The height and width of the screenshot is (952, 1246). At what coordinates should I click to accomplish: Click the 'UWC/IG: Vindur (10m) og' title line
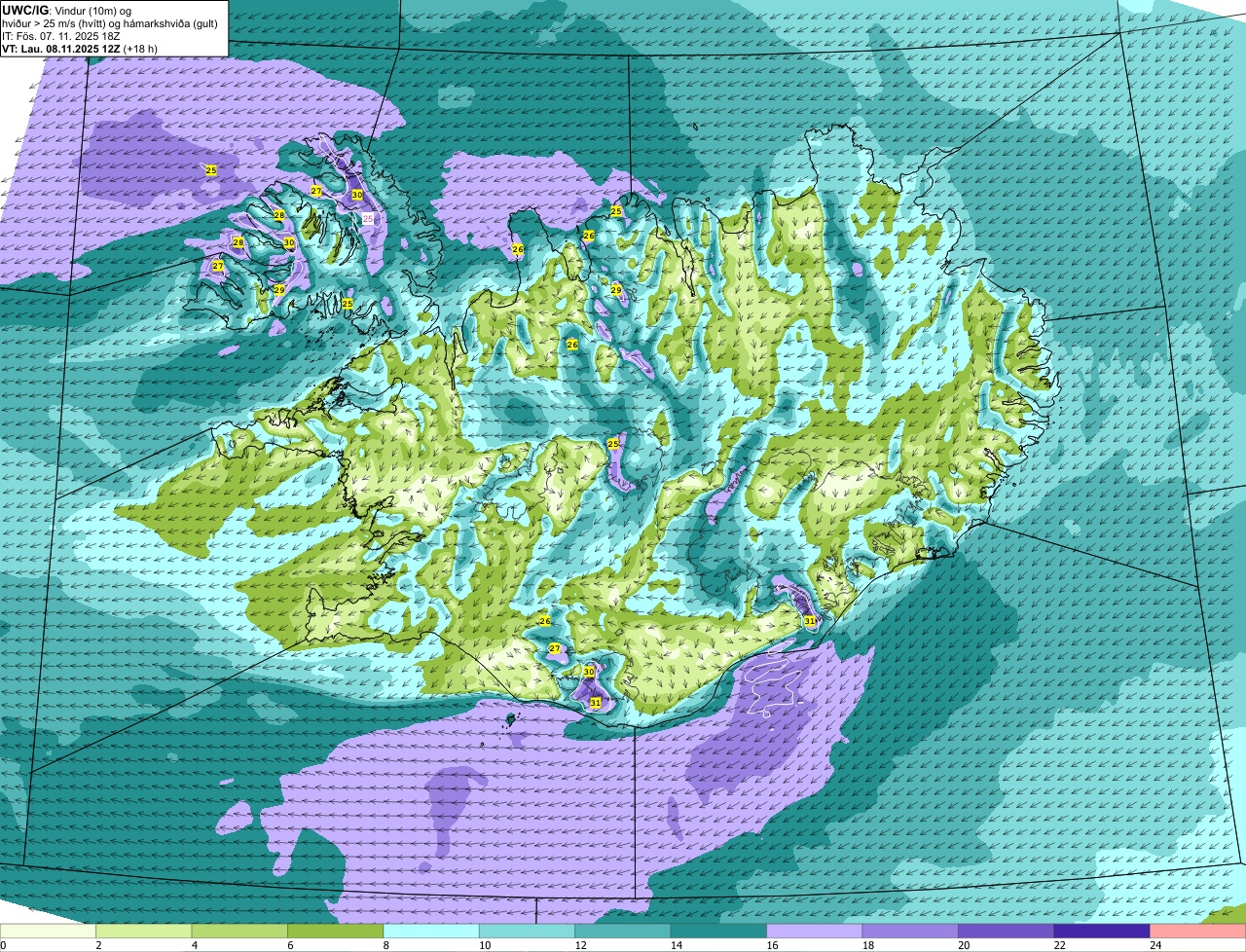point(66,10)
